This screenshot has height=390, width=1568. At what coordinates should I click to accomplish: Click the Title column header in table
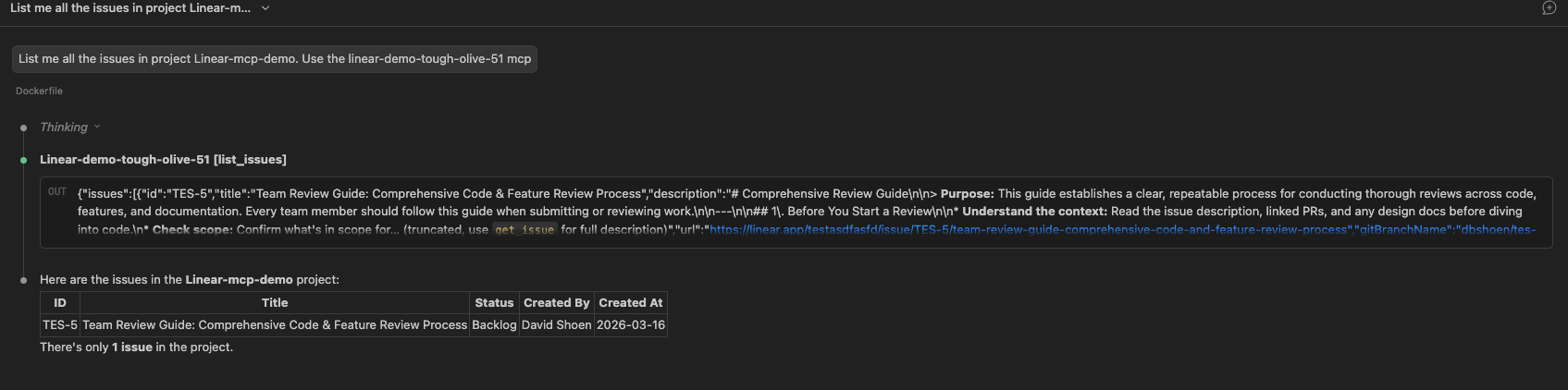(x=275, y=303)
